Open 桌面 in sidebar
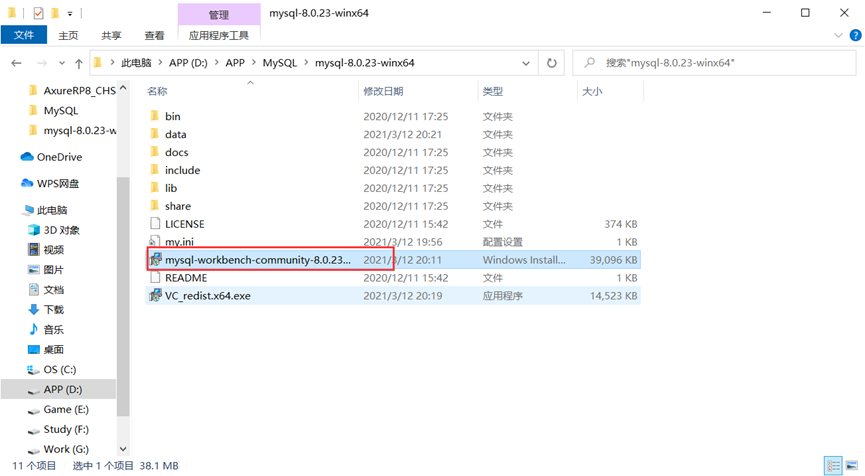The width and height of the screenshot is (865, 476). tap(46, 349)
